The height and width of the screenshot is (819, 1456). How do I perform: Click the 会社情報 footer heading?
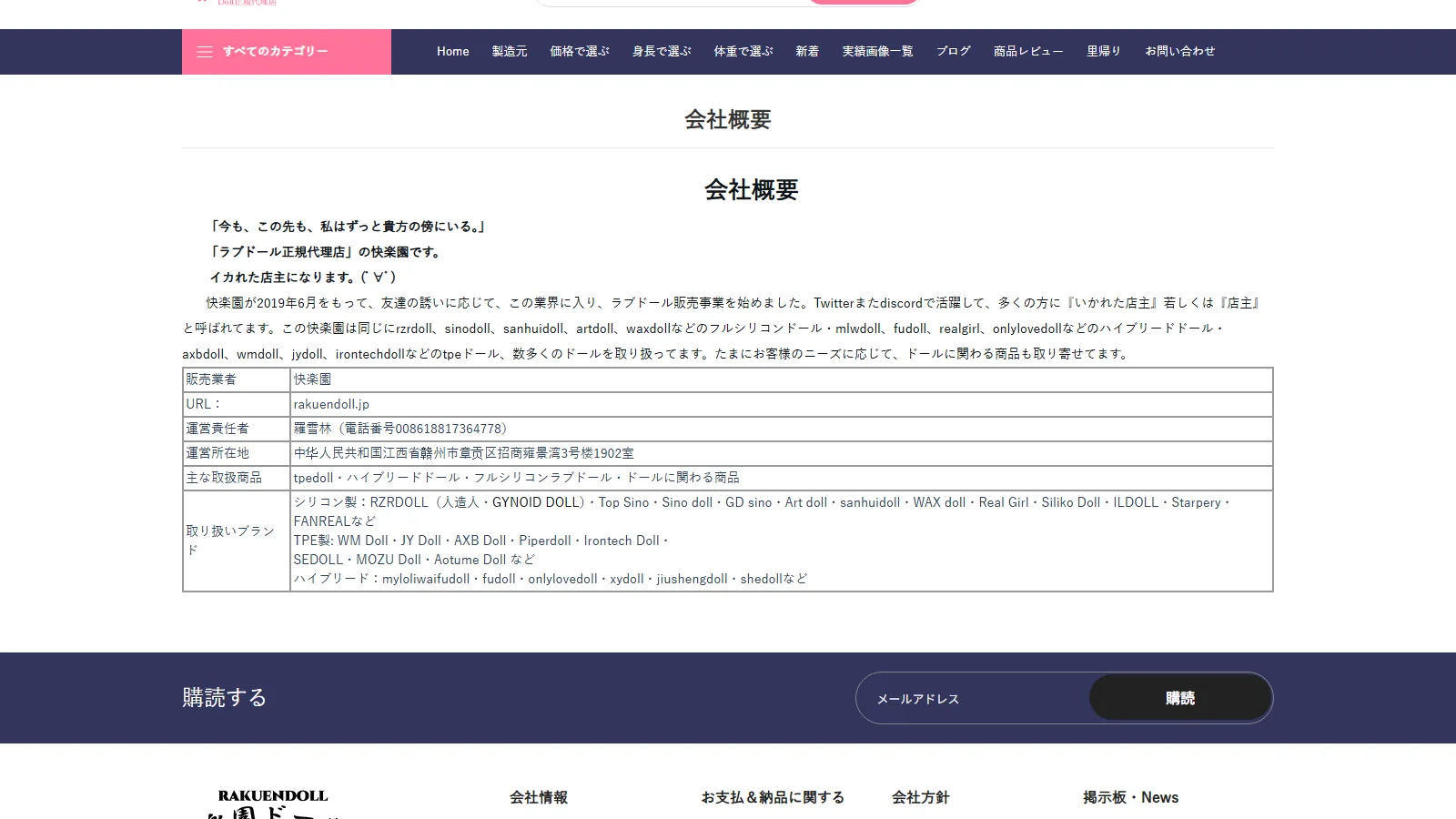[x=539, y=797]
